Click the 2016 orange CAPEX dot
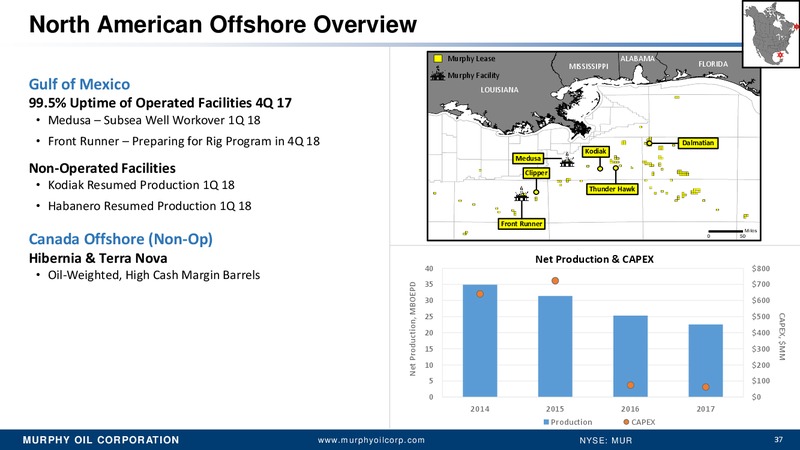 coord(631,385)
